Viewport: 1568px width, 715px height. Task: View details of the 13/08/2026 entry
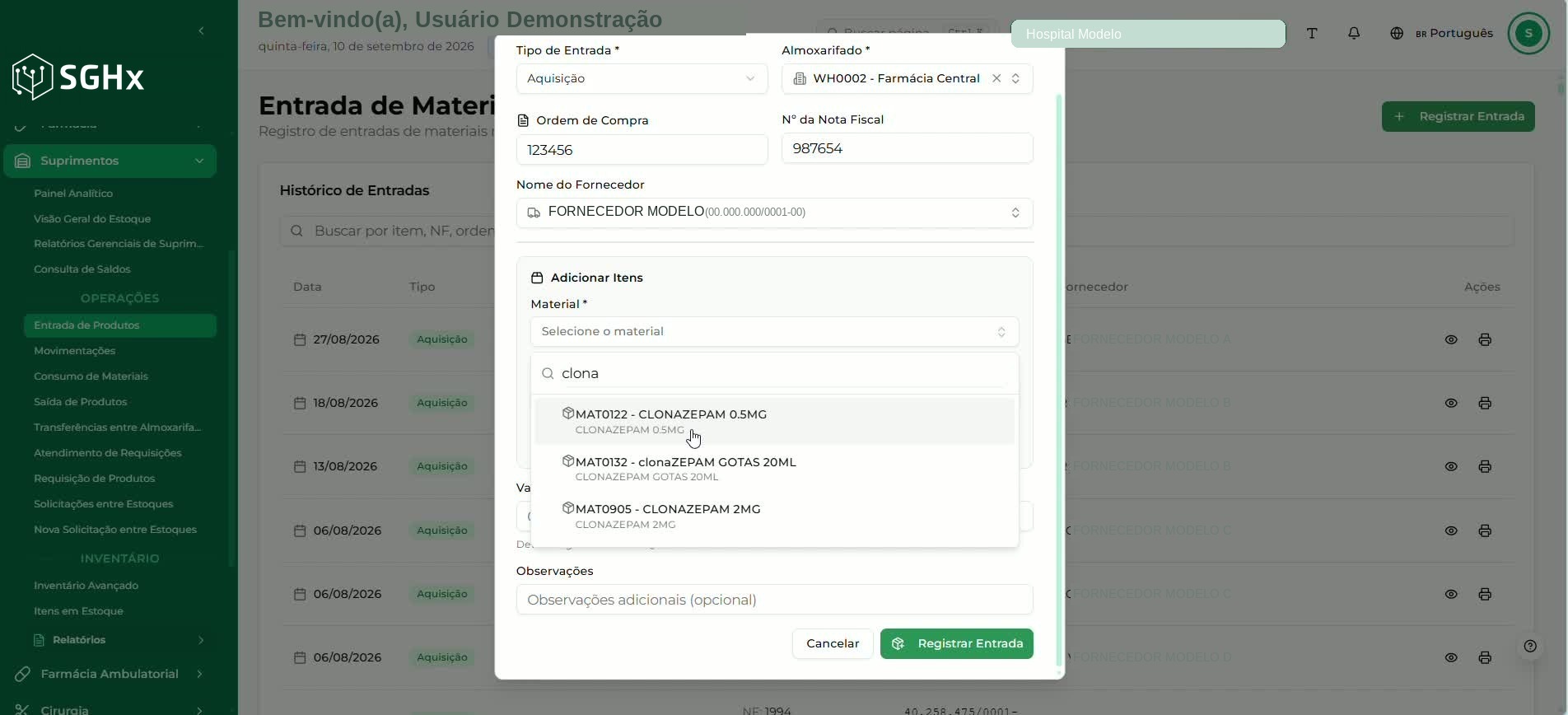[x=1451, y=466]
